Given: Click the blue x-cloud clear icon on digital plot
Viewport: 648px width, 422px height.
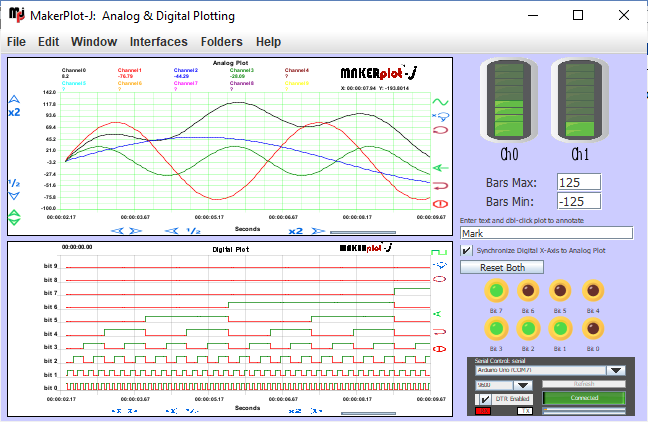Looking at the screenshot, I should pyautogui.click(x=440, y=265).
